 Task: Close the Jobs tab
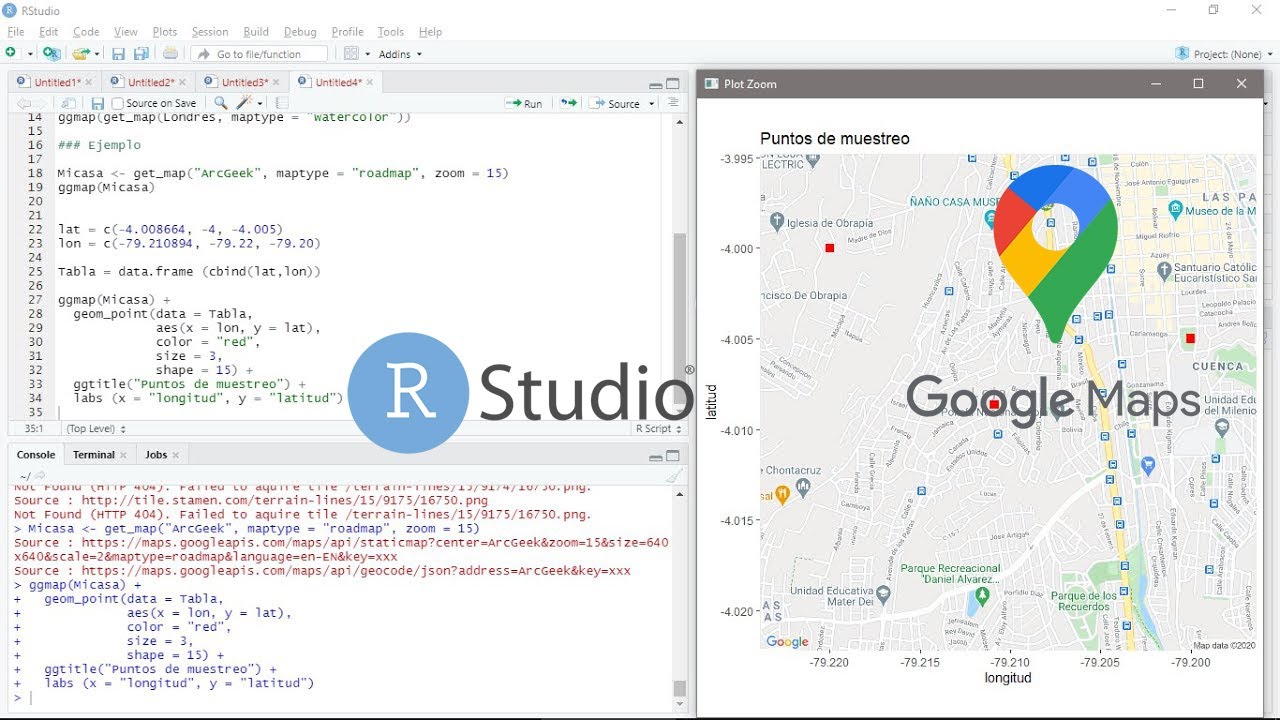point(176,455)
